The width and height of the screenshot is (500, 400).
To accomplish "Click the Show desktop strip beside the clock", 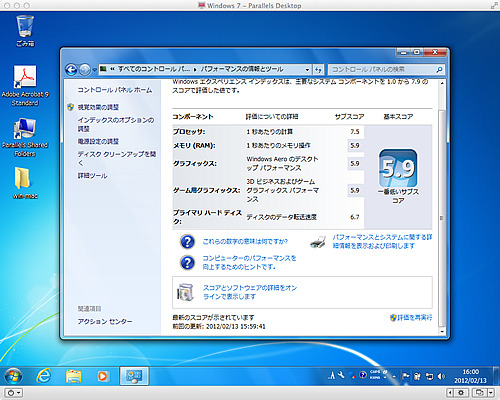I will (x=496, y=376).
